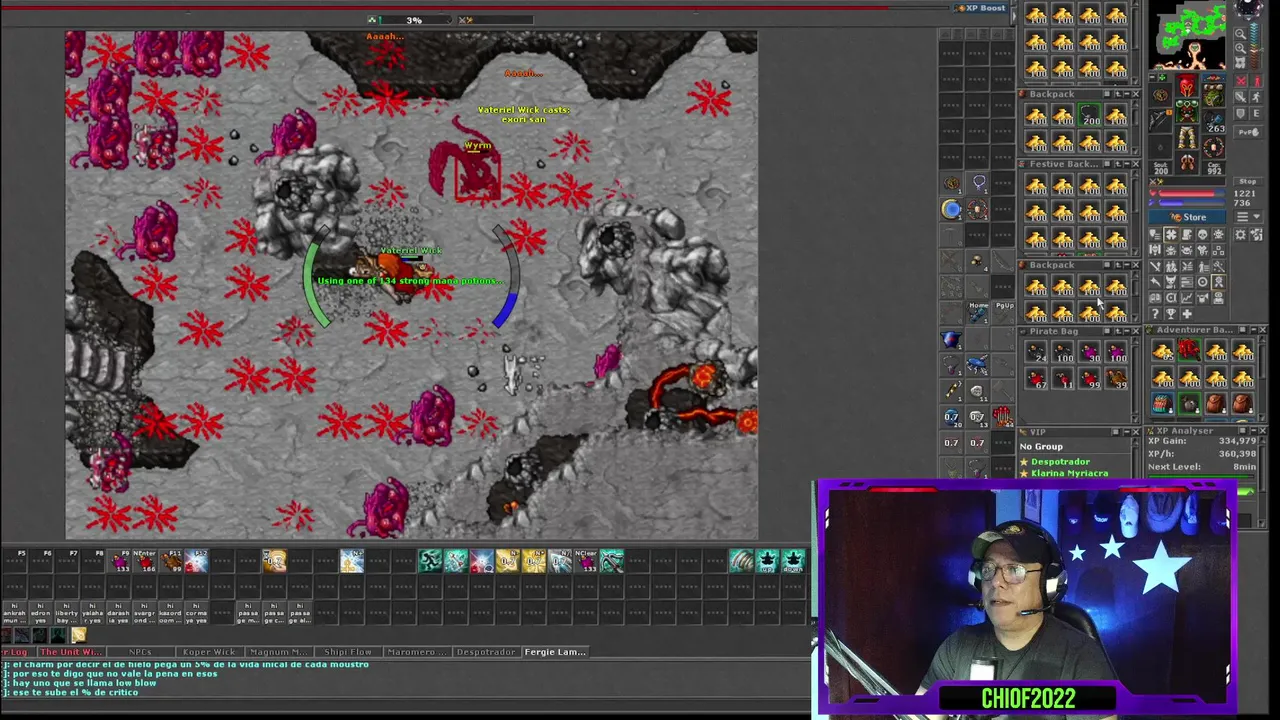
Task: Open The Unit Wi... chat tab
Action: tap(71, 652)
